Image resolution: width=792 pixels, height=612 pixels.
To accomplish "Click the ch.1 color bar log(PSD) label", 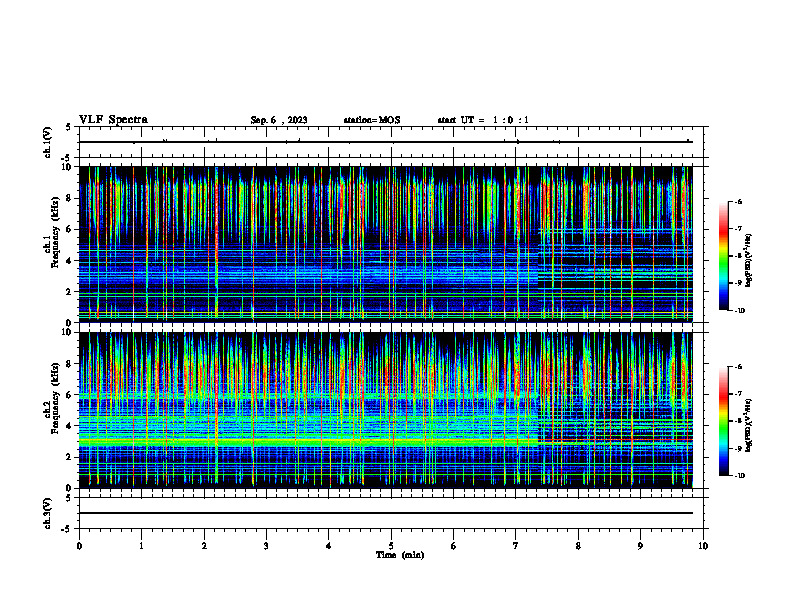I will (749, 260).
